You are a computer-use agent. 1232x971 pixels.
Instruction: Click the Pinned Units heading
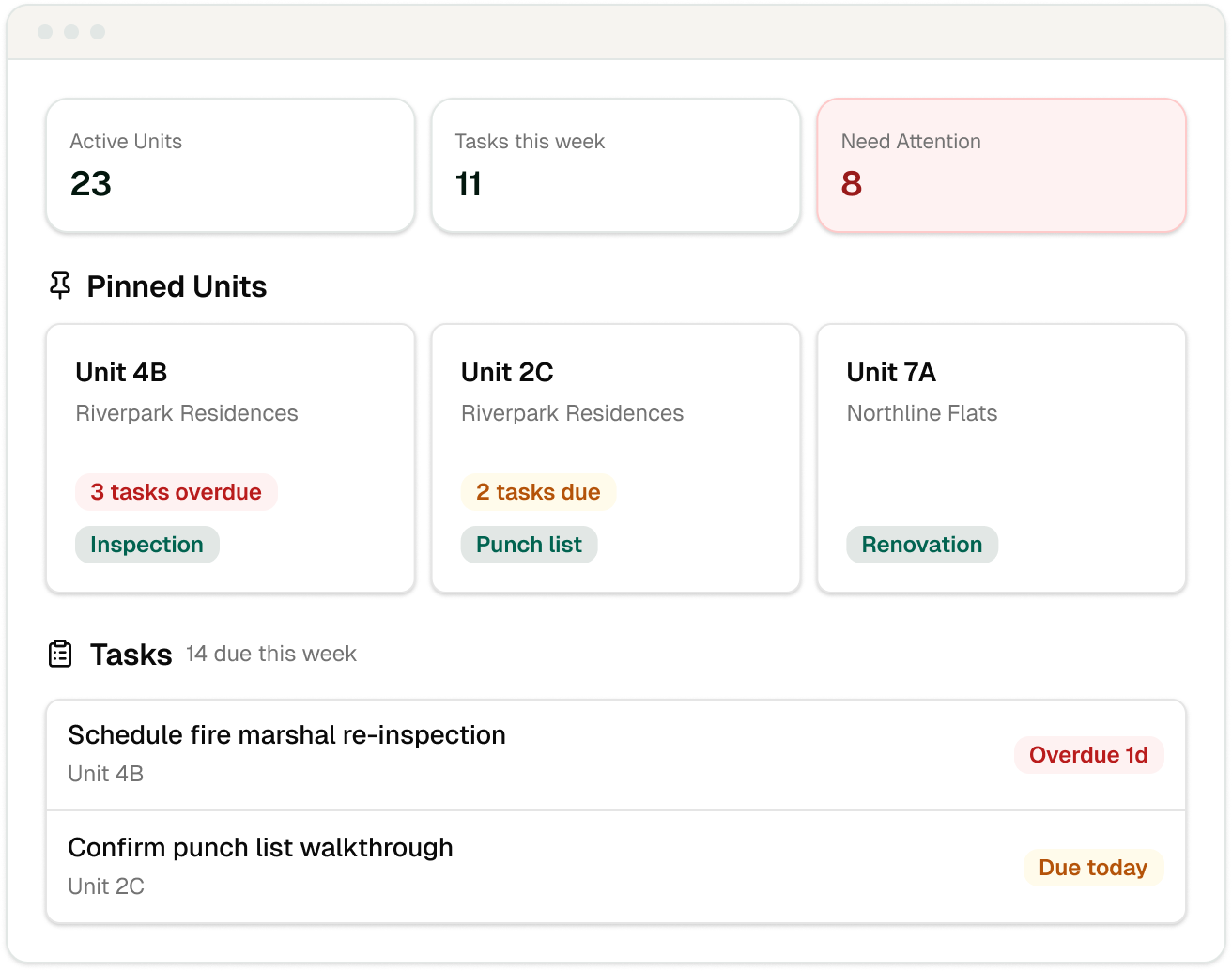point(177,286)
